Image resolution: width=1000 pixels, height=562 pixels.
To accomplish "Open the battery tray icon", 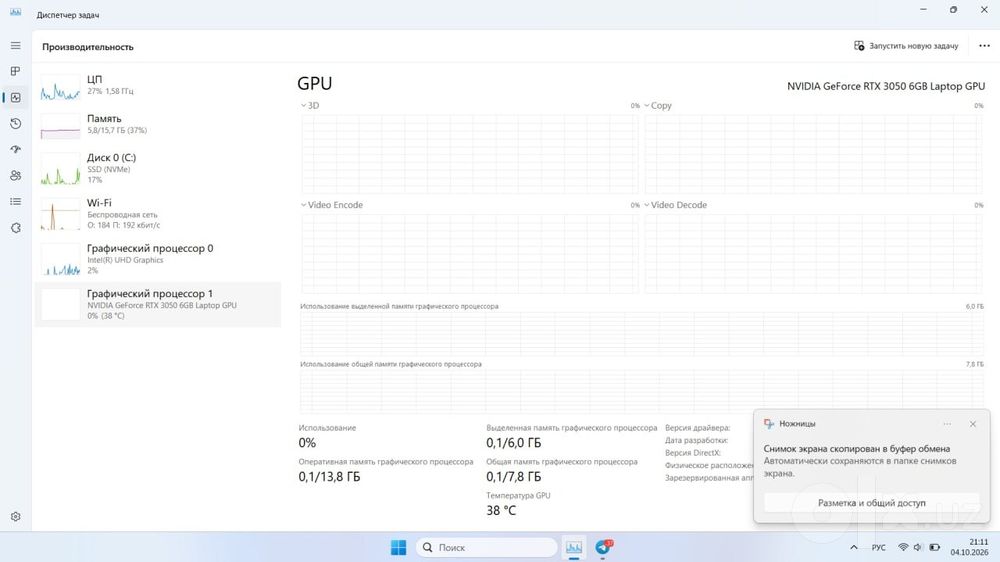I will click(x=934, y=547).
